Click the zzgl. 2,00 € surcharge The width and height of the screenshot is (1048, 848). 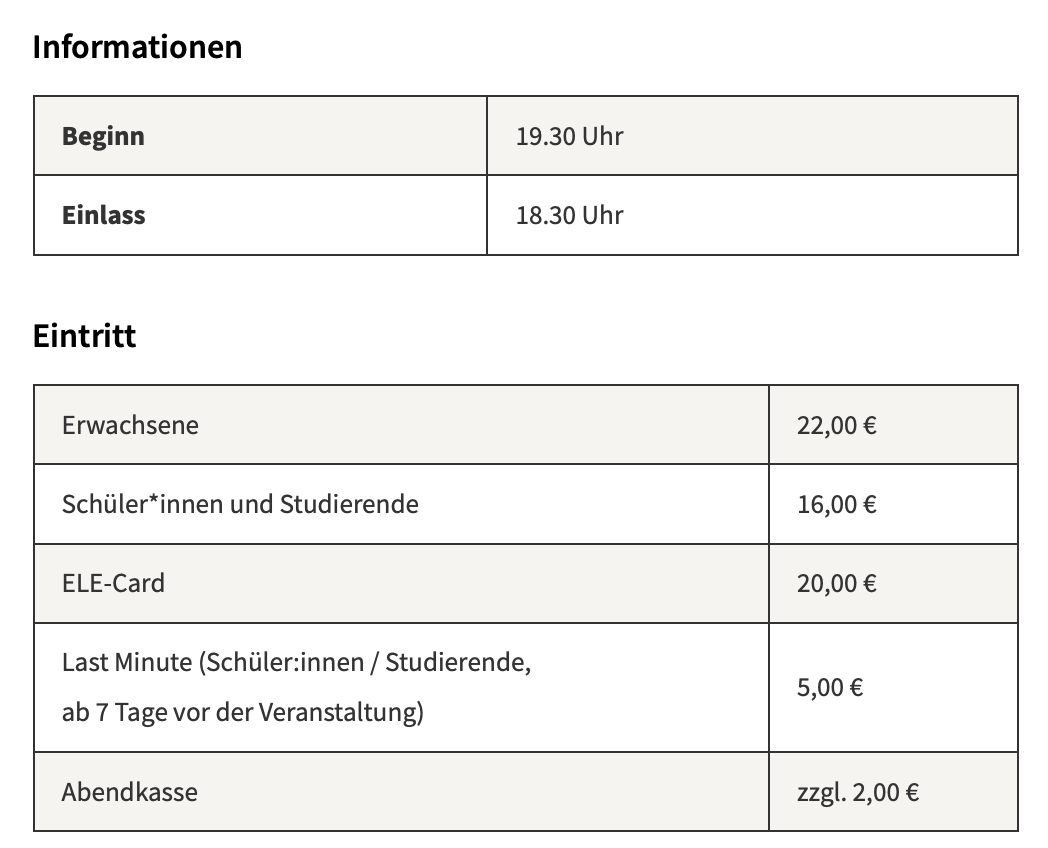[x=858, y=792]
